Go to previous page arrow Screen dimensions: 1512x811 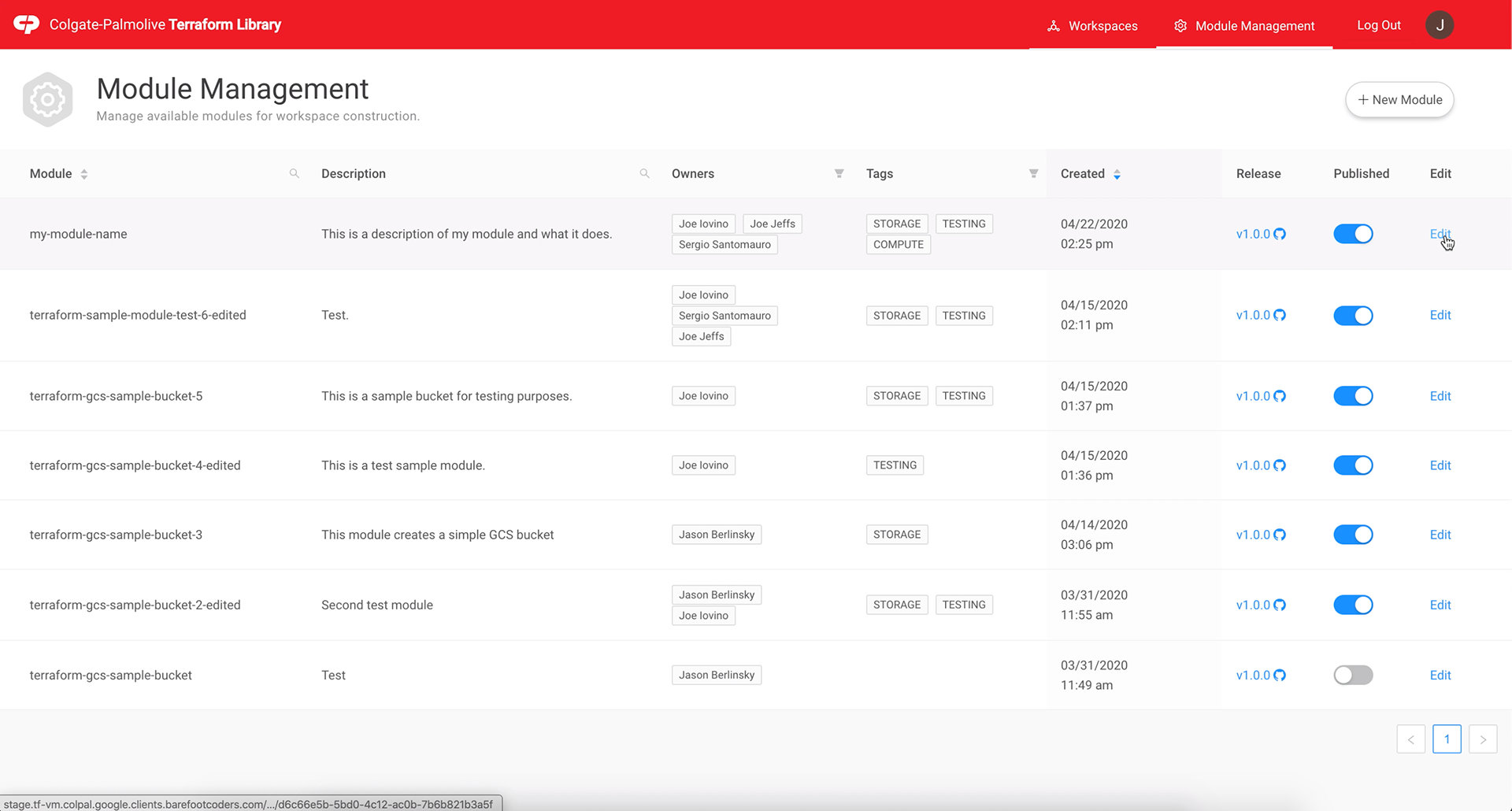tap(1411, 739)
